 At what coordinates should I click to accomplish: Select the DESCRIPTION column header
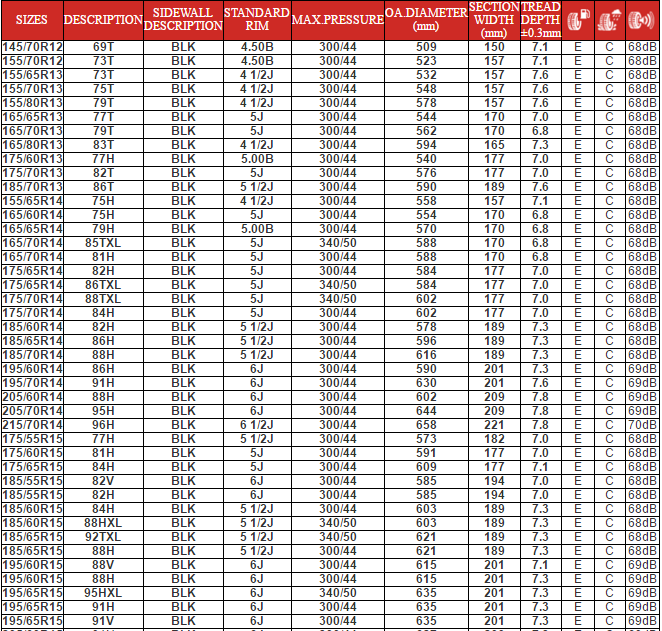103,20
